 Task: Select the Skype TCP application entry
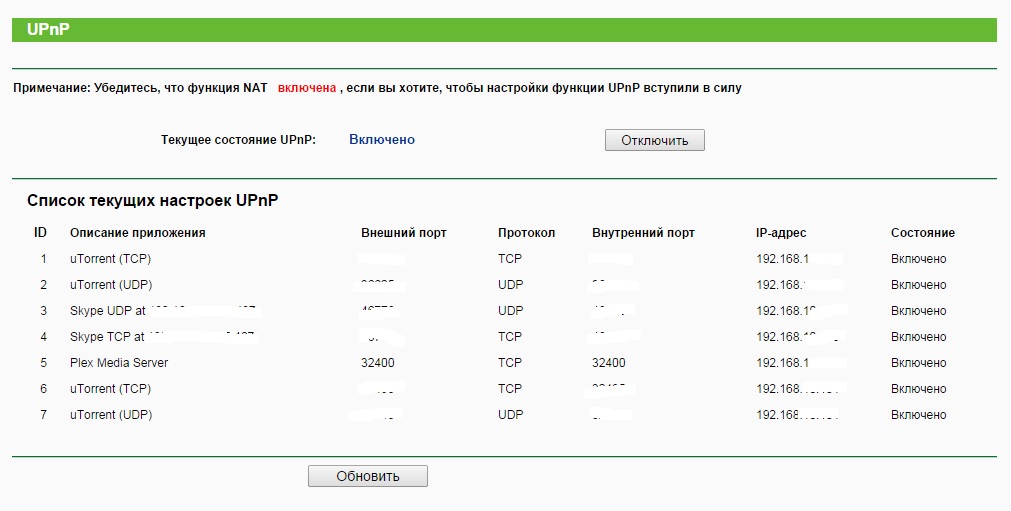pos(107,337)
